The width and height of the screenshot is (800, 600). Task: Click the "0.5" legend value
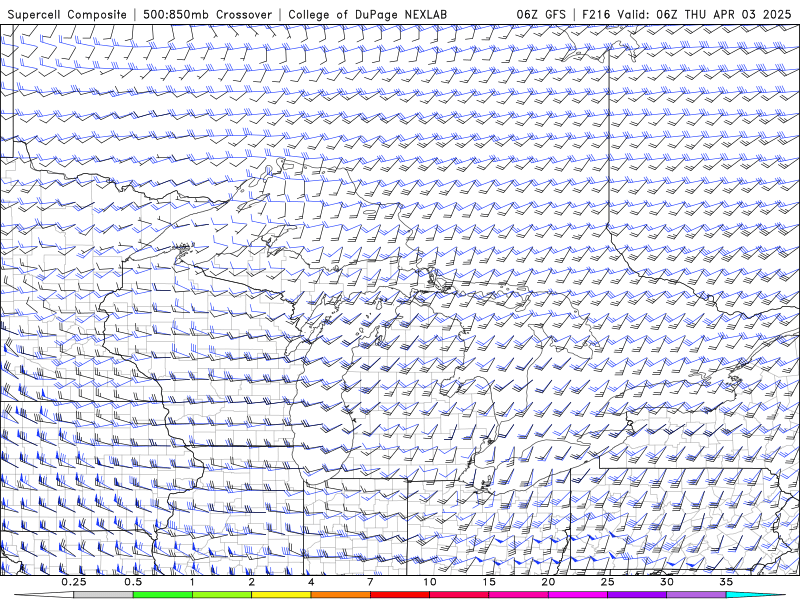pos(133,582)
